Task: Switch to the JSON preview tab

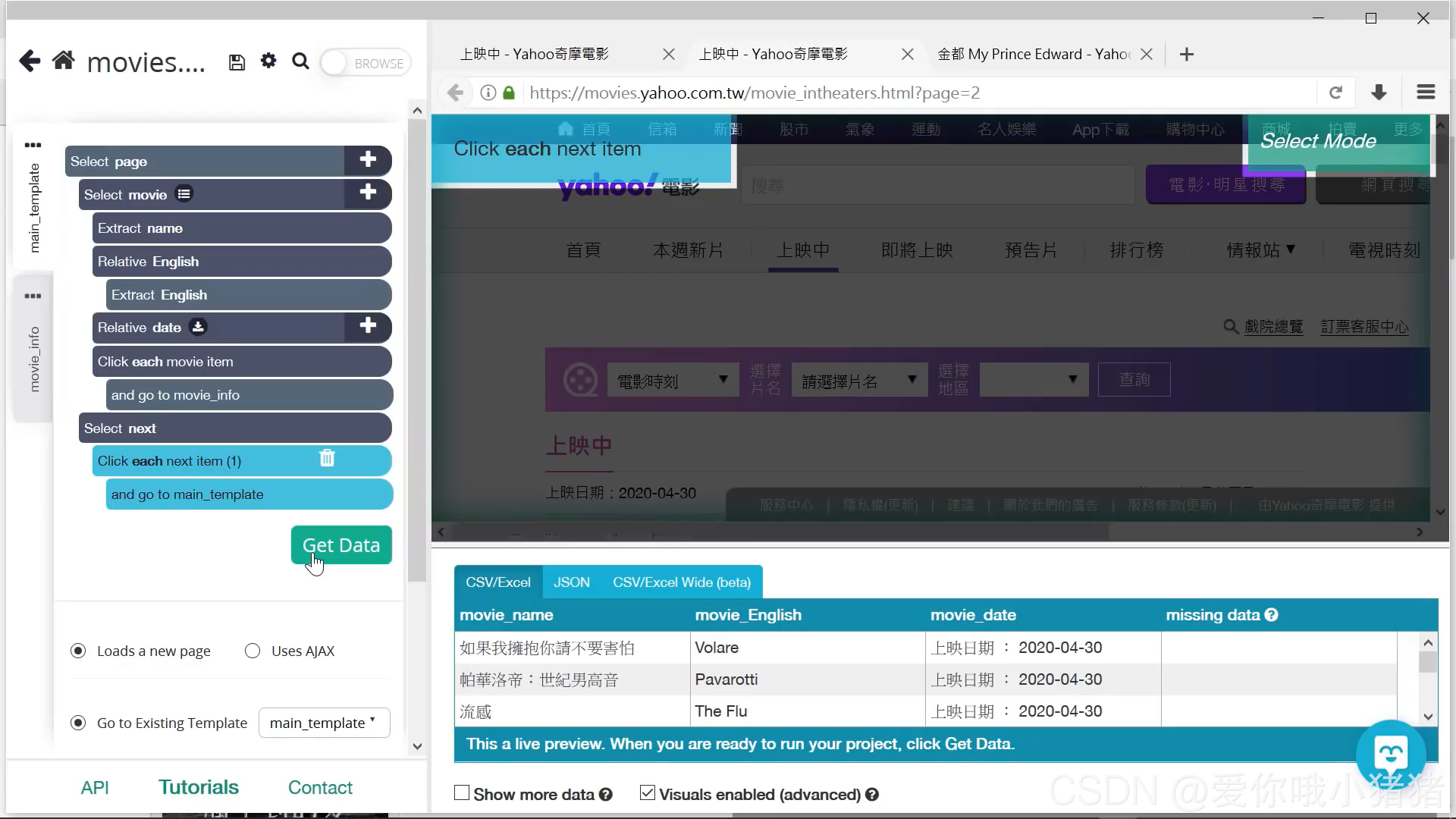Action: (x=571, y=582)
